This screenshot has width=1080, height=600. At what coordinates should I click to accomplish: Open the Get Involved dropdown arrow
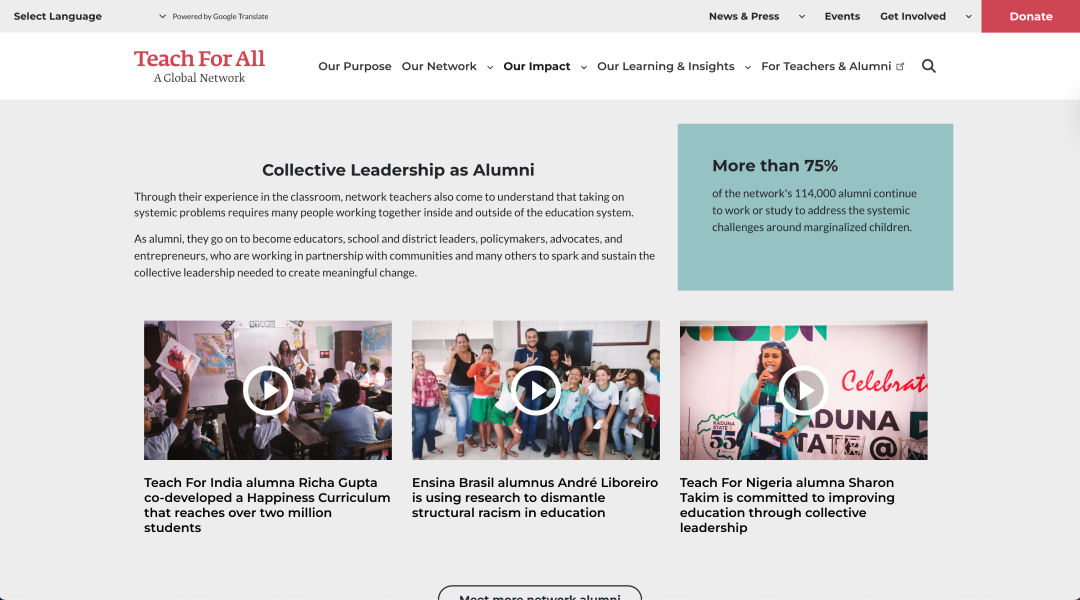(x=968, y=17)
